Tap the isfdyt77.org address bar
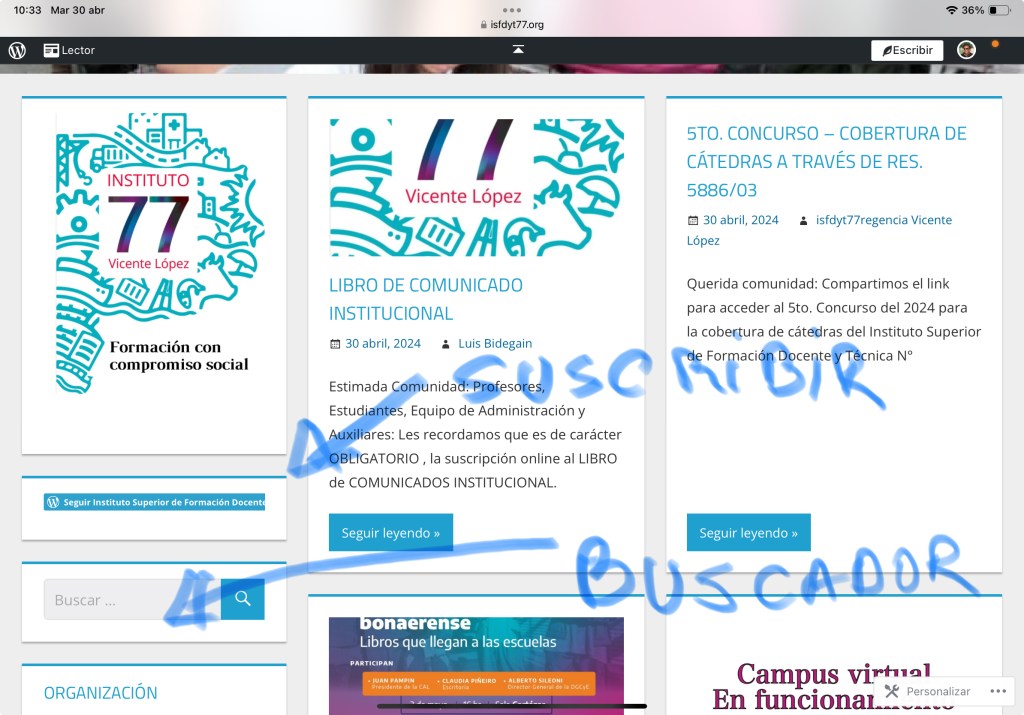This screenshot has height=715, width=1024. coord(512,24)
